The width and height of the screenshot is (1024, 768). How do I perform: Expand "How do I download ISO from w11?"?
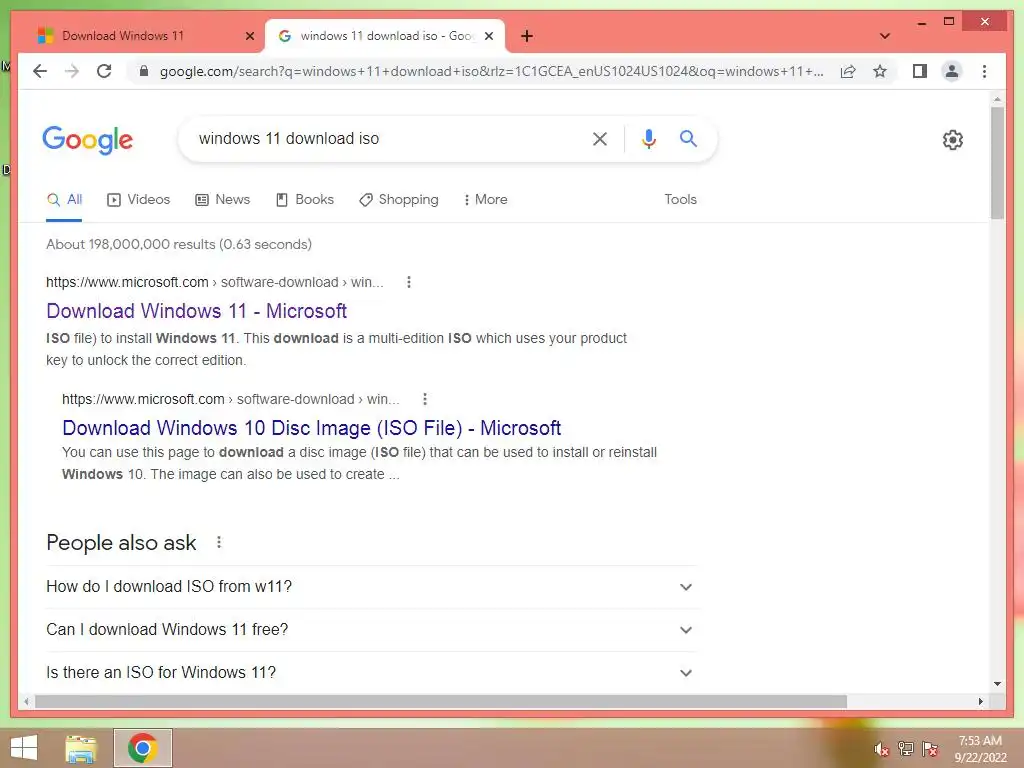pos(371,586)
